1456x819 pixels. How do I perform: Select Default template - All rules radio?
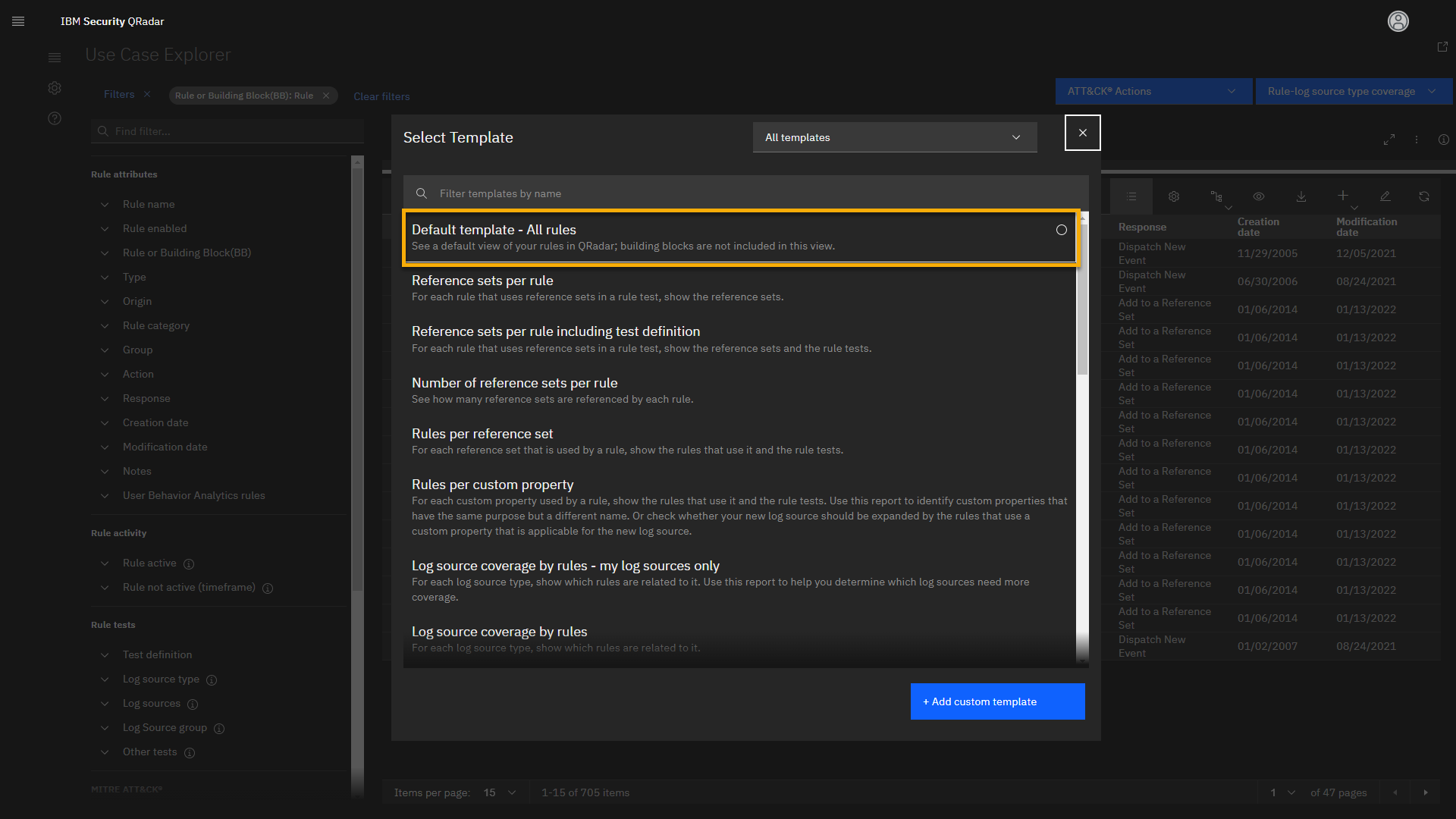pyautogui.click(x=1061, y=230)
